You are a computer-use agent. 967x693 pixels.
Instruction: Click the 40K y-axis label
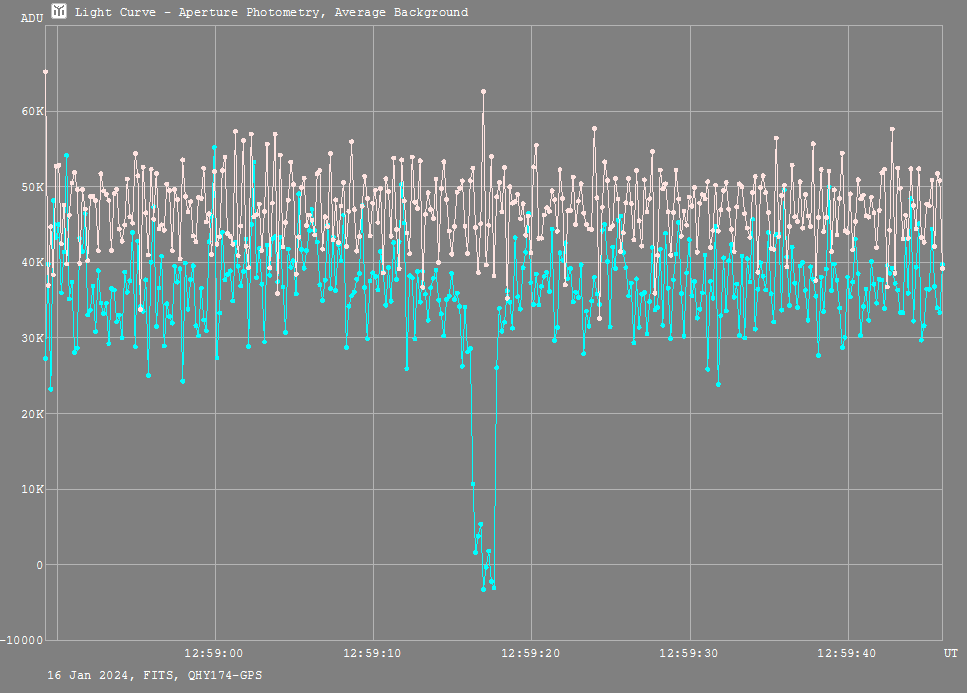coord(33,263)
